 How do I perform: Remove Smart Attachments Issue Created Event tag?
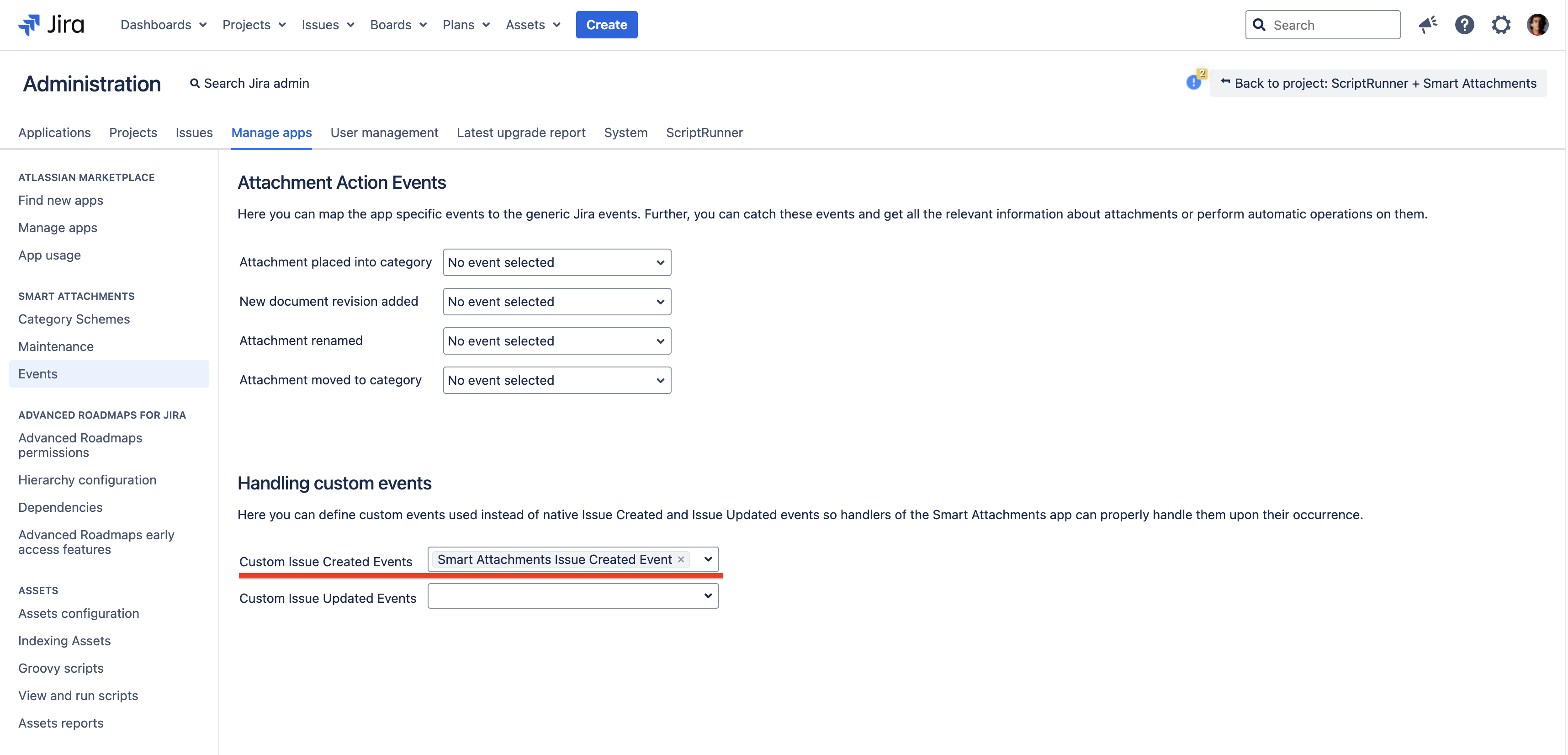(681, 559)
